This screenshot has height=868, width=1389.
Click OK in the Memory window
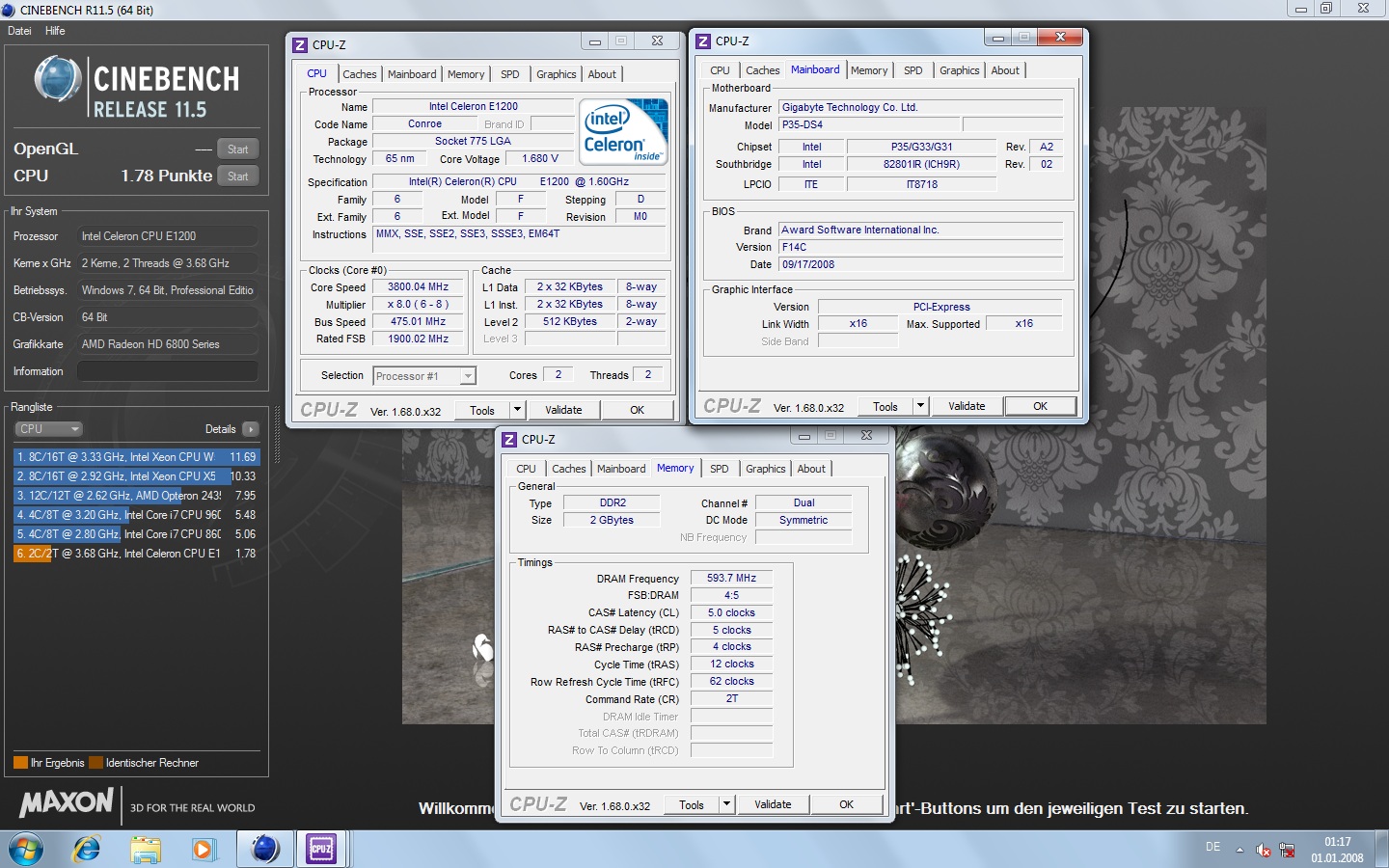point(846,804)
